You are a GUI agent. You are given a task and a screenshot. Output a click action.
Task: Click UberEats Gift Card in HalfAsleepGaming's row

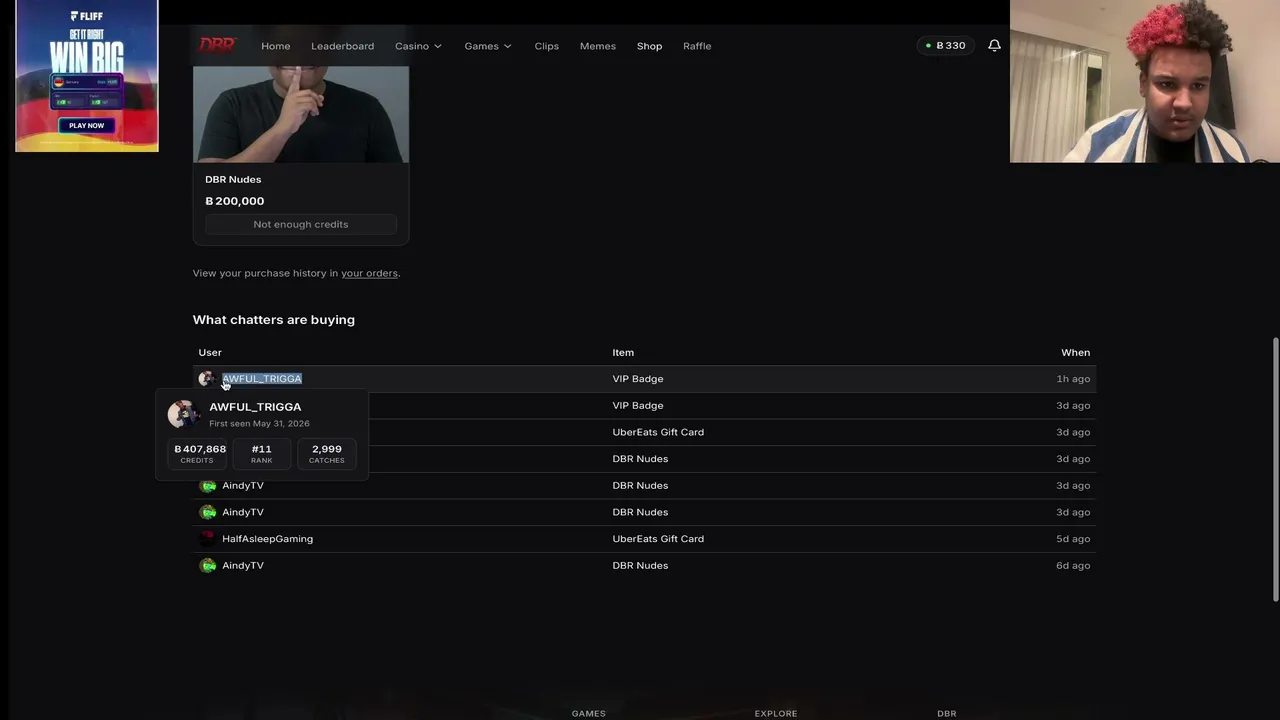click(x=658, y=538)
